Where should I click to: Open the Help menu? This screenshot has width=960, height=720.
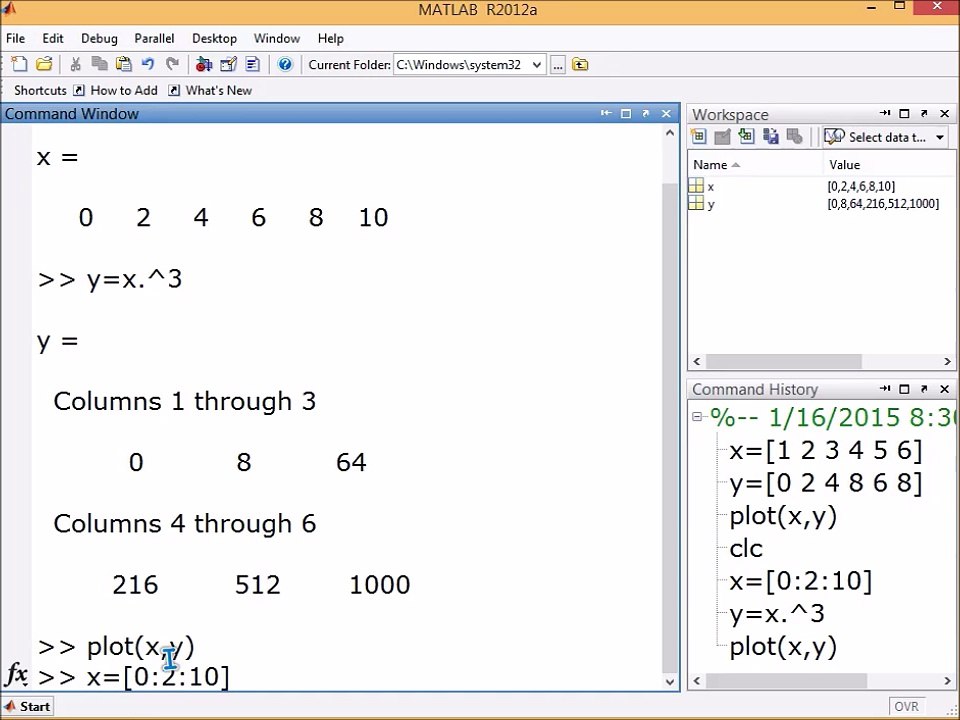[x=331, y=38]
